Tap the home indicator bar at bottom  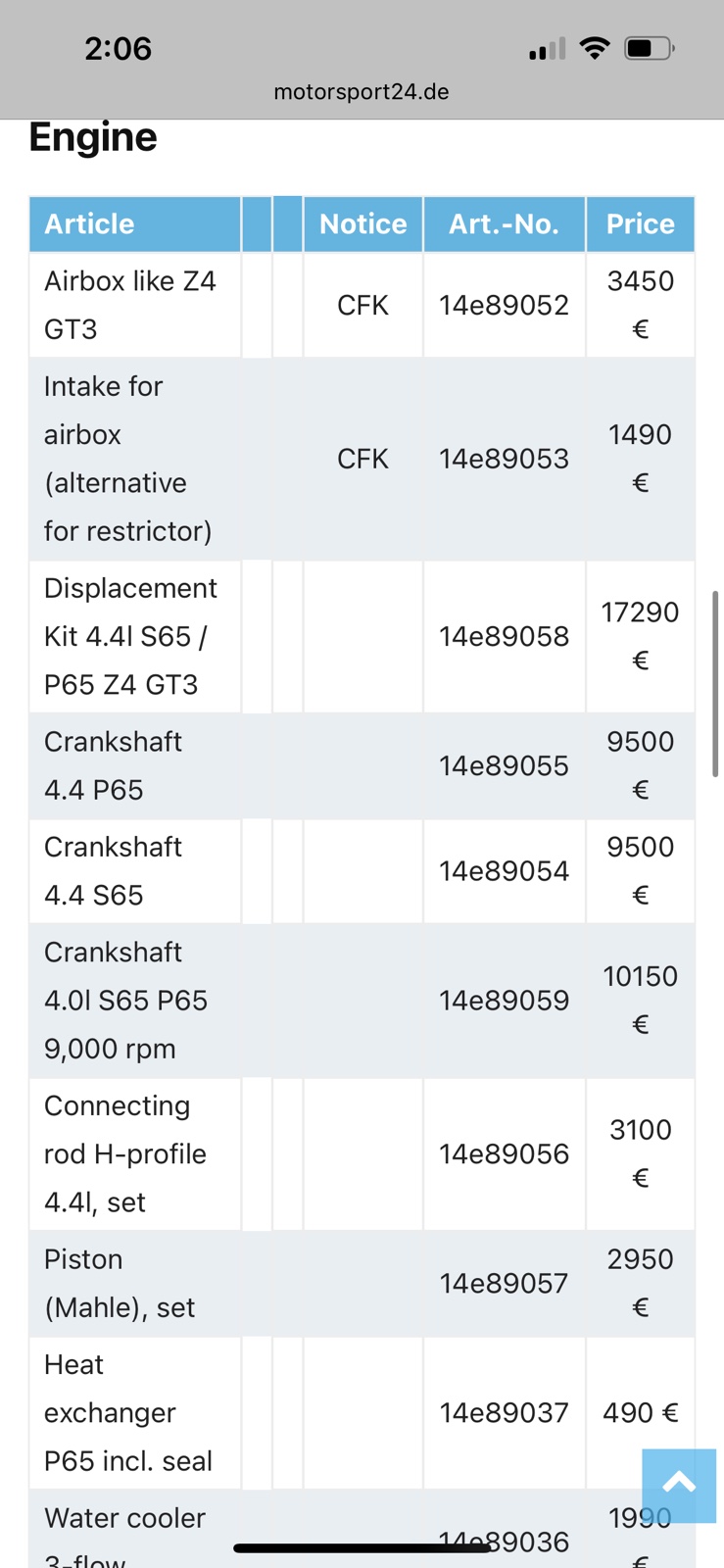coord(362,1548)
